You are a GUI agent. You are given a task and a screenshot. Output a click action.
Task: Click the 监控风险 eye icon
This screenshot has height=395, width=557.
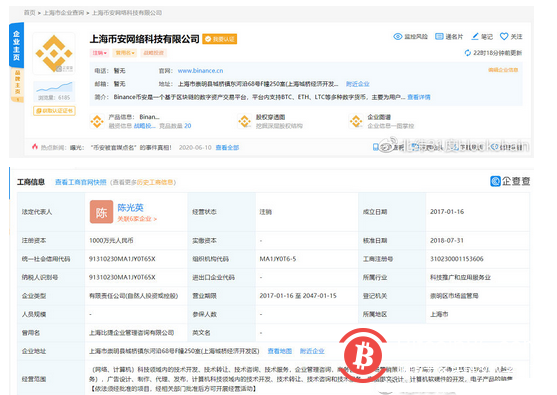[398, 37]
